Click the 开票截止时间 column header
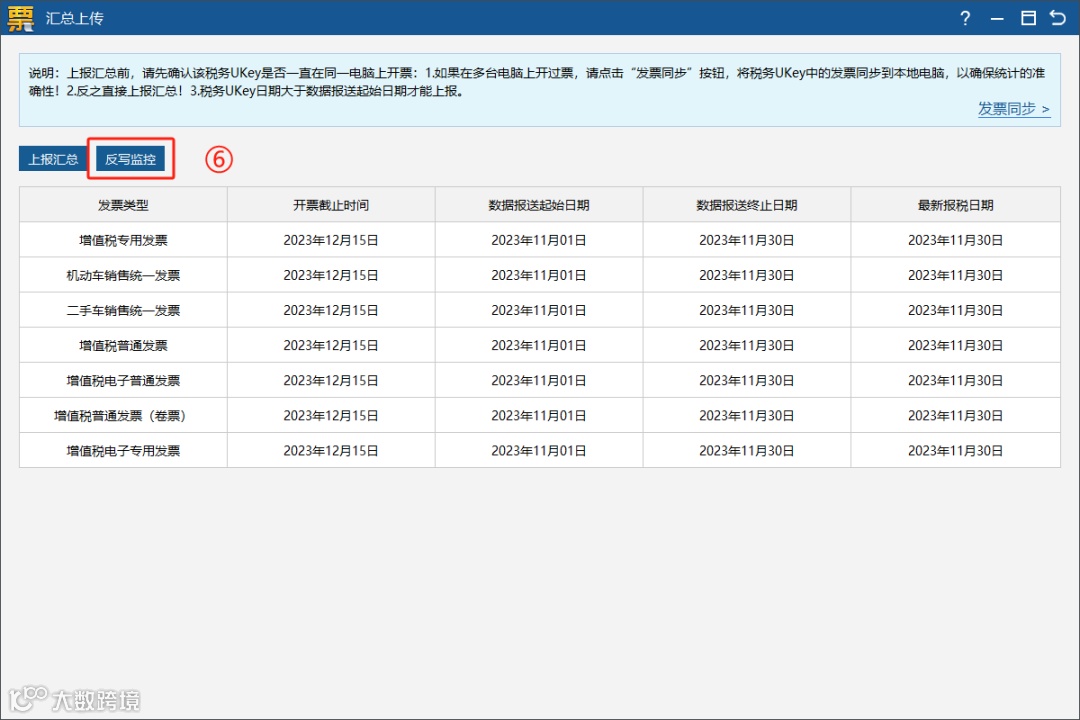The image size is (1080, 720). [x=331, y=205]
